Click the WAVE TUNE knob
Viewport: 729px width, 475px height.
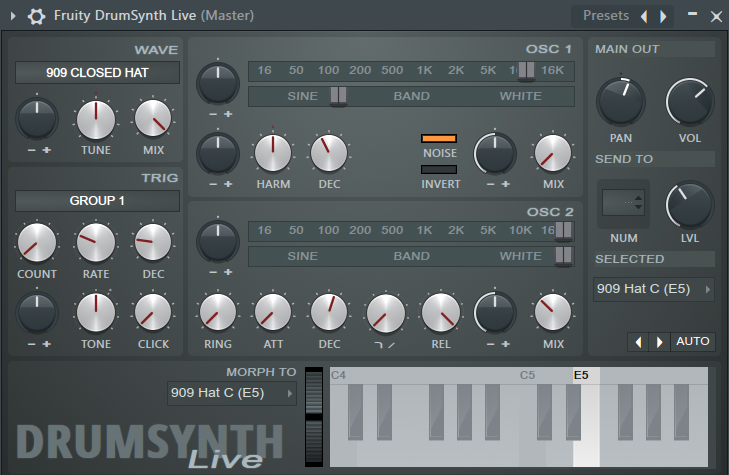pyautogui.click(x=96, y=119)
